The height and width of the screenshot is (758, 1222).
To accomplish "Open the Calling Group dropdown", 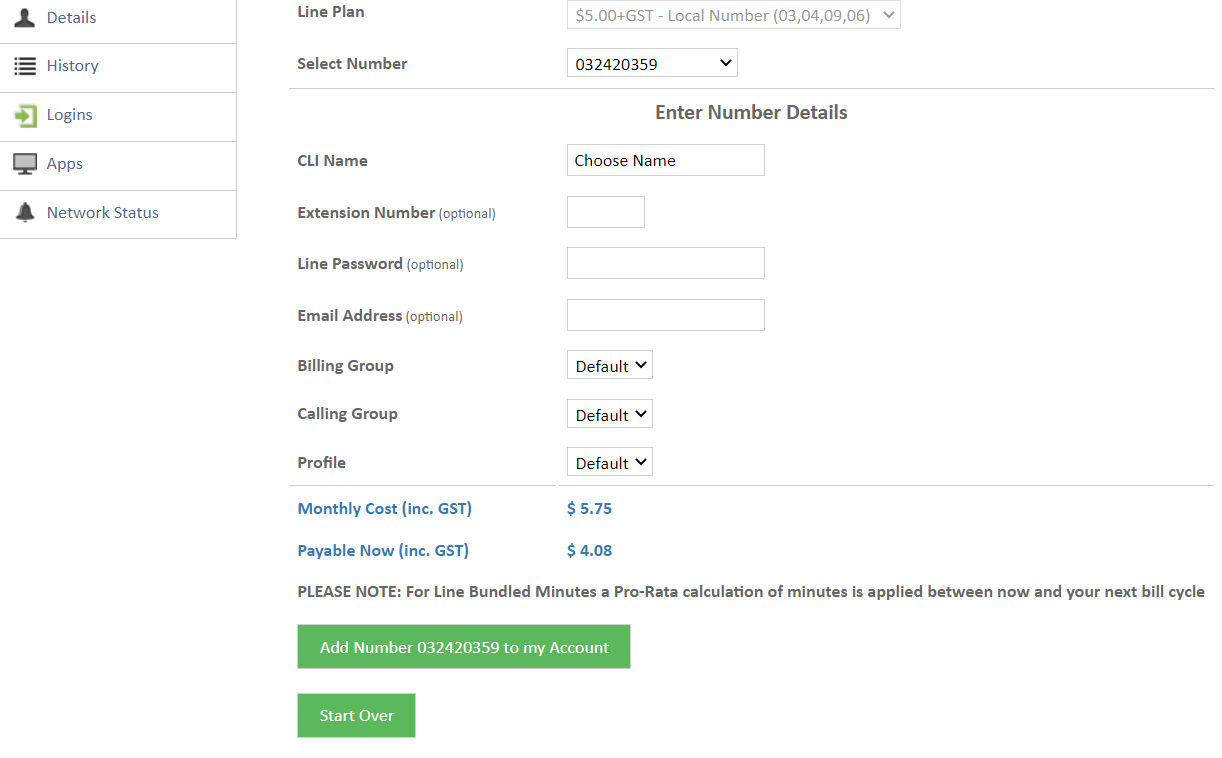I will 610,414.
